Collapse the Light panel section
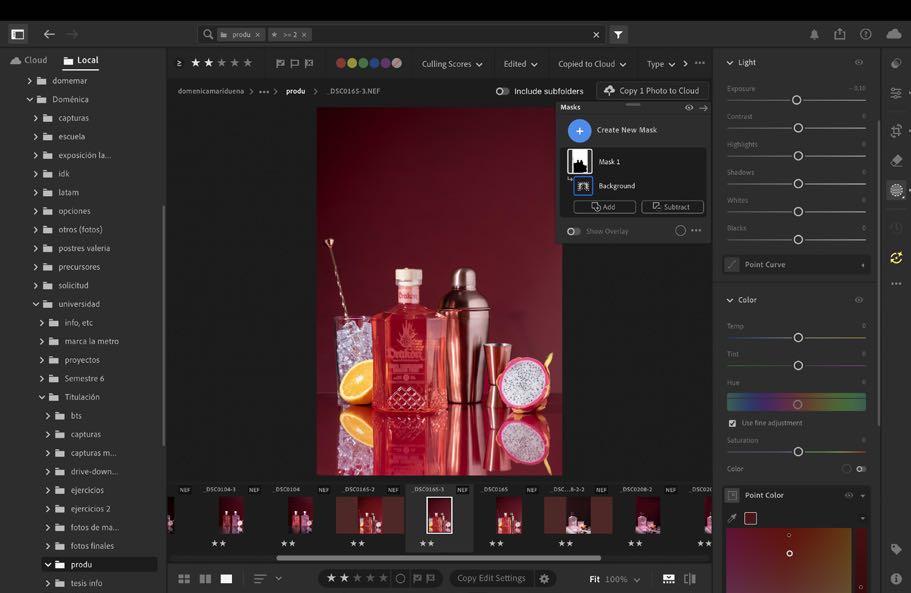The height and width of the screenshot is (593, 911). pyautogui.click(x=730, y=62)
